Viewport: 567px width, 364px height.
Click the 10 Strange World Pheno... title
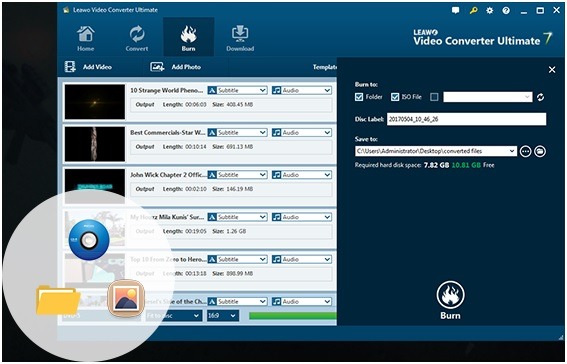(167, 90)
